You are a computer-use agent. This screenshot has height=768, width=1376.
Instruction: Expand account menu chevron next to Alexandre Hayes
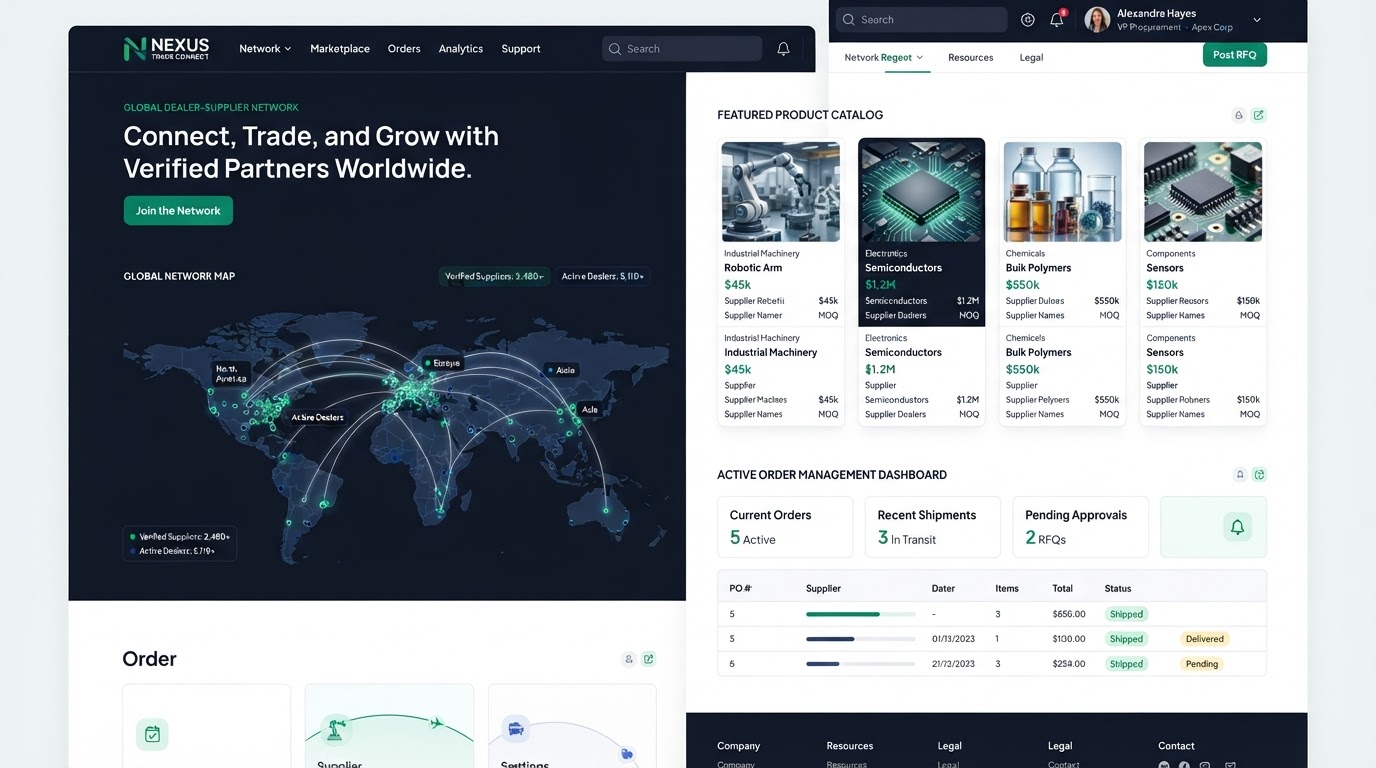tap(1257, 20)
